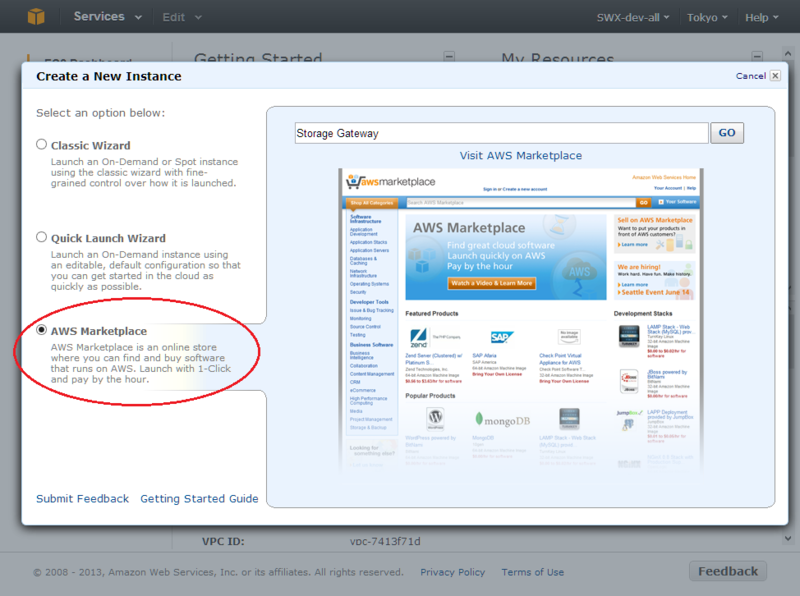Open the Terms of Use link
This screenshot has height=596, width=800.
533,572
